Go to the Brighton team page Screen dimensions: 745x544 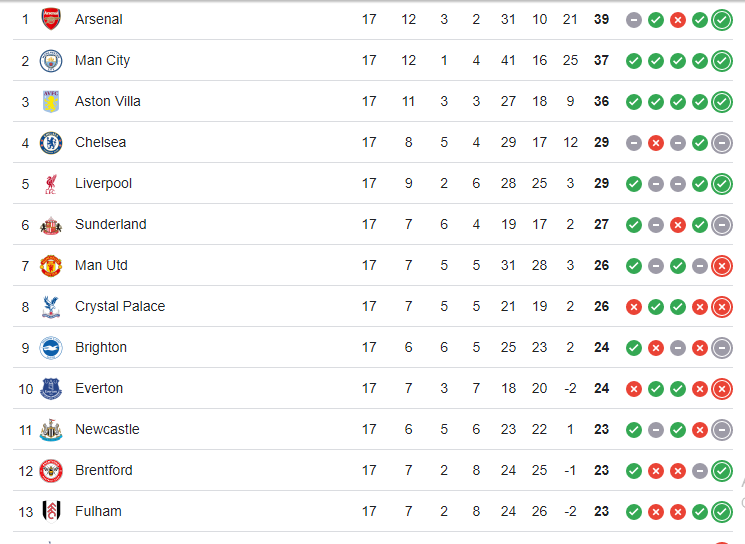[x=101, y=347]
